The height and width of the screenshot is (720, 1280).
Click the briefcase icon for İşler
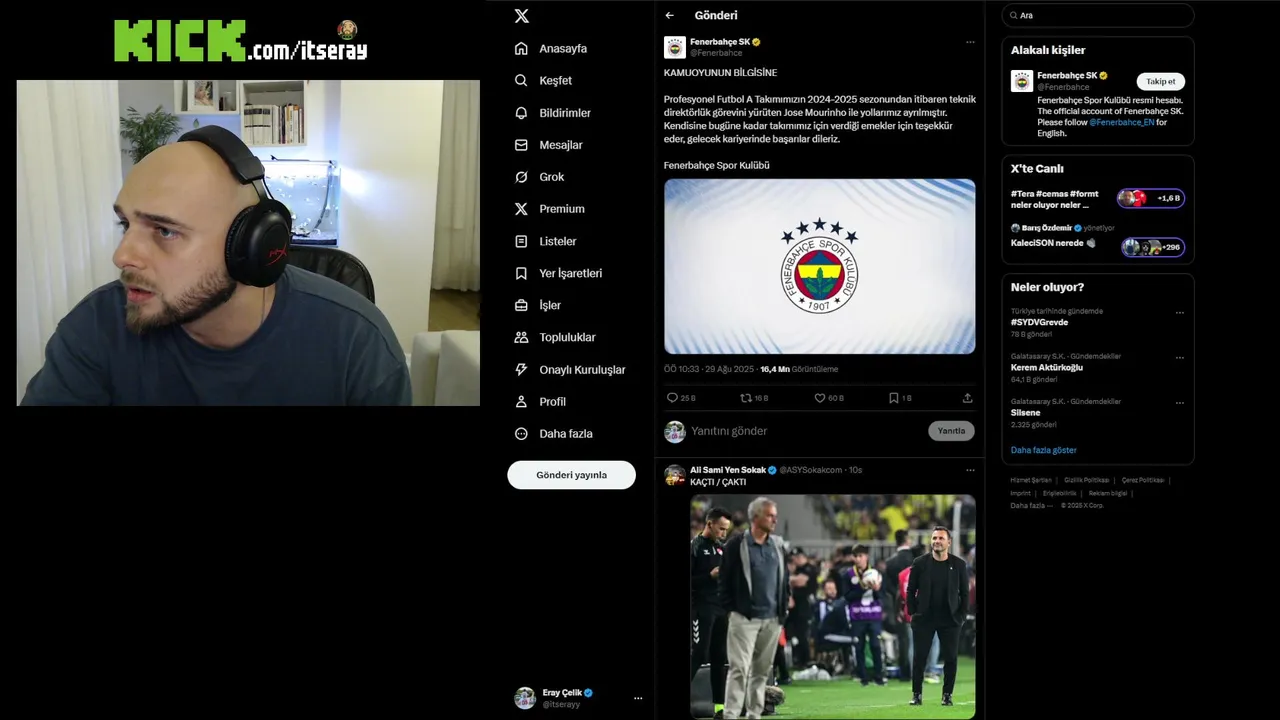pyautogui.click(x=521, y=305)
